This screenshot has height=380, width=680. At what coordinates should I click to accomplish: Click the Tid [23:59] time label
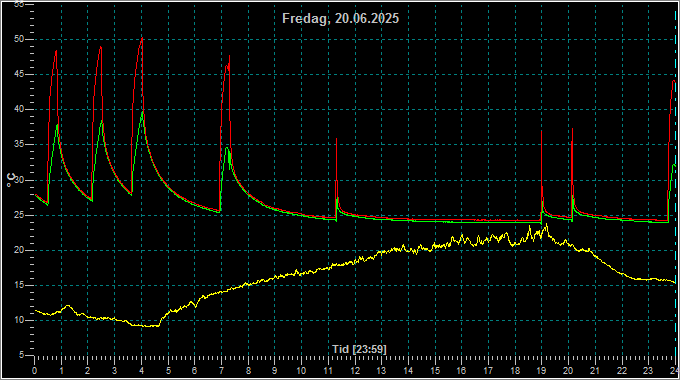(x=359, y=349)
